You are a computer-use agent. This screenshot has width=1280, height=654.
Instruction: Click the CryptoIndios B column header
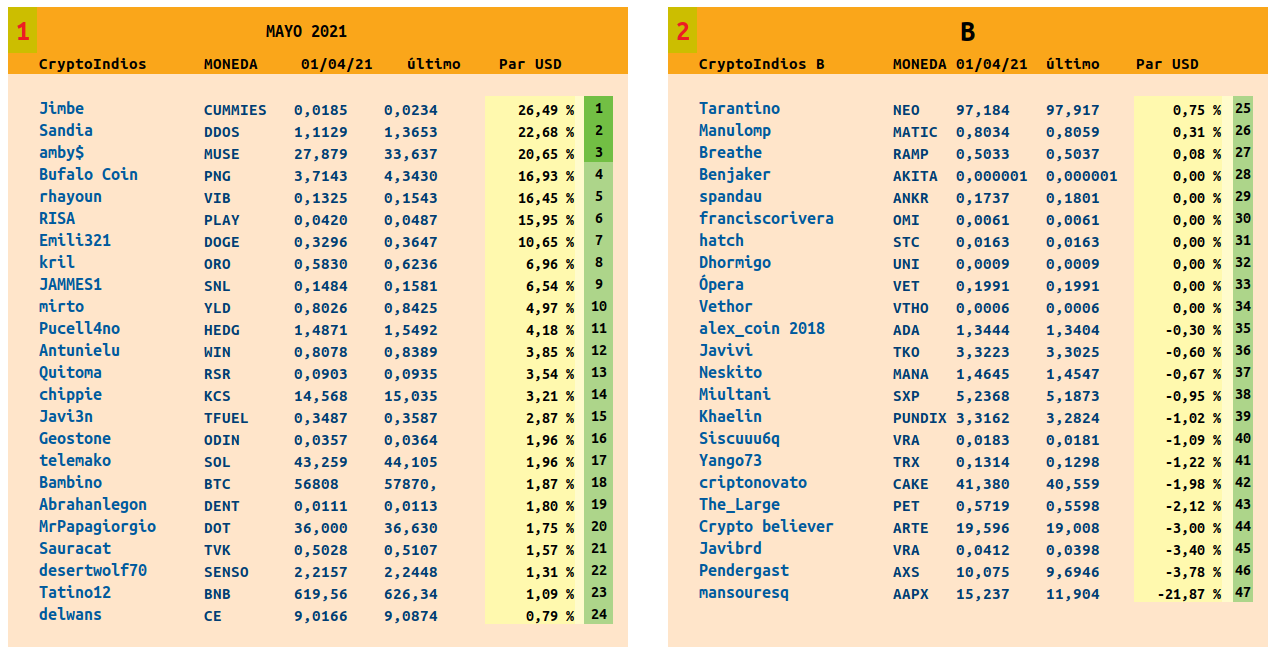(x=761, y=64)
